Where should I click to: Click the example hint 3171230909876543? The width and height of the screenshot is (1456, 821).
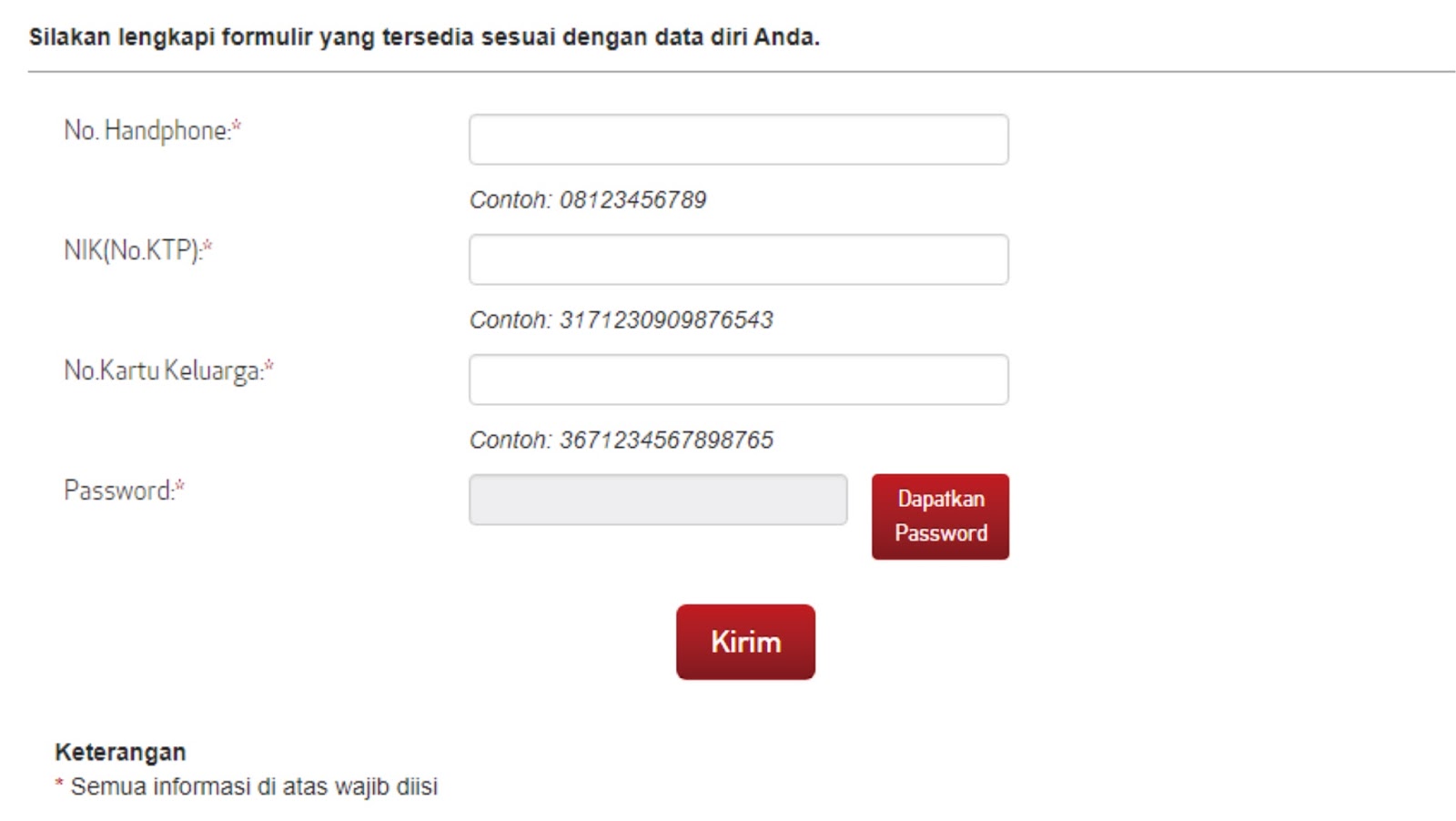pos(622,319)
